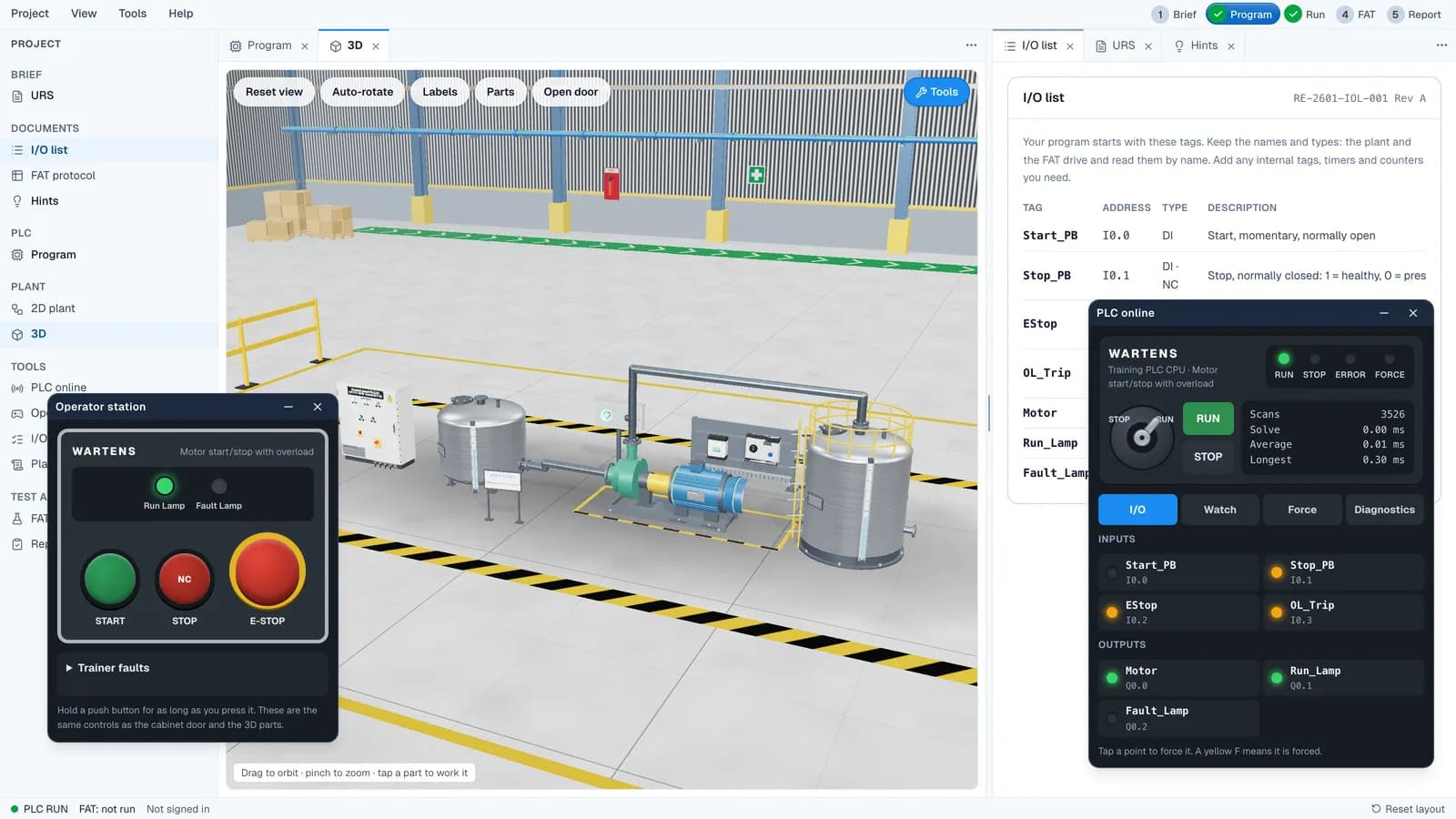Toggle Auto-rotate in 3D view

pos(362,92)
